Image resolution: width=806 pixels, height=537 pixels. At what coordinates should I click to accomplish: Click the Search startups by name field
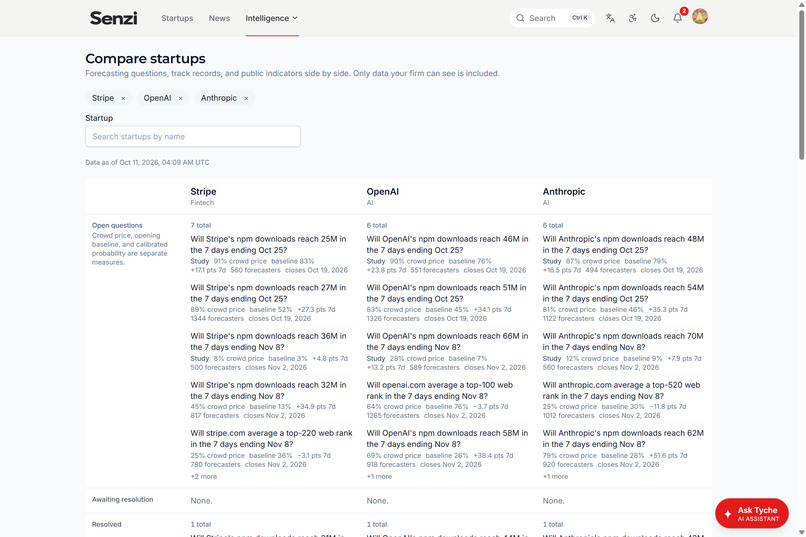pyautogui.click(x=193, y=136)
